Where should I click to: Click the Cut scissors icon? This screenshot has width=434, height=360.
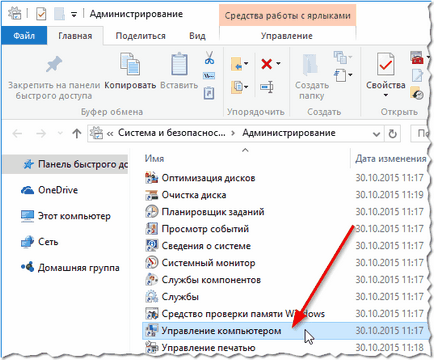[x=209, y=58]
